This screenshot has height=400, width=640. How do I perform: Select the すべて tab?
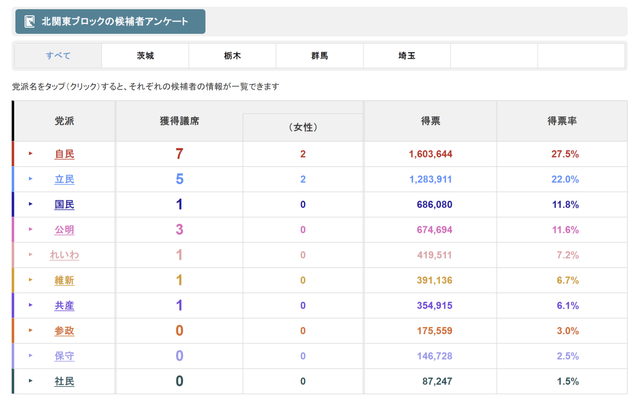[58, 56]
